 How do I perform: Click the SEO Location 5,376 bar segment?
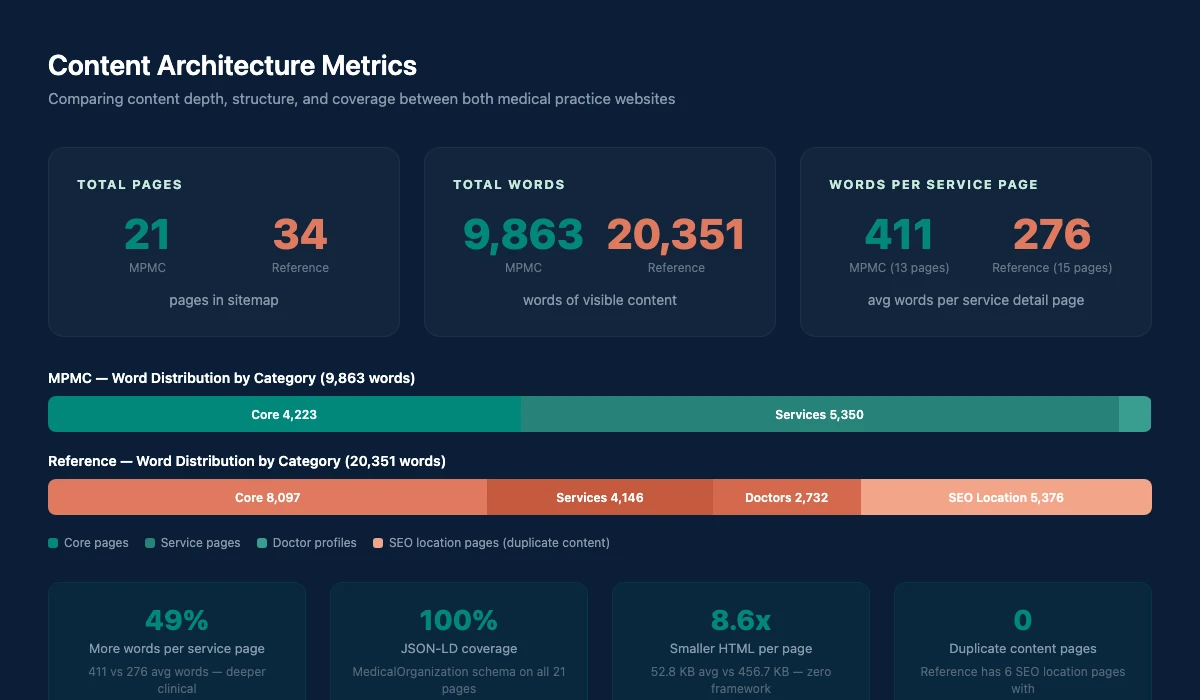point(1005,497)
